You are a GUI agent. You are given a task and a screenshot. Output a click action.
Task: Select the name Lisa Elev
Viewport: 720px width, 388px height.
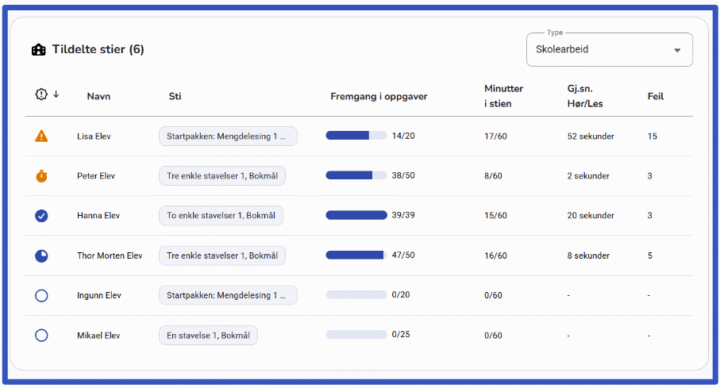pos(94,136)
